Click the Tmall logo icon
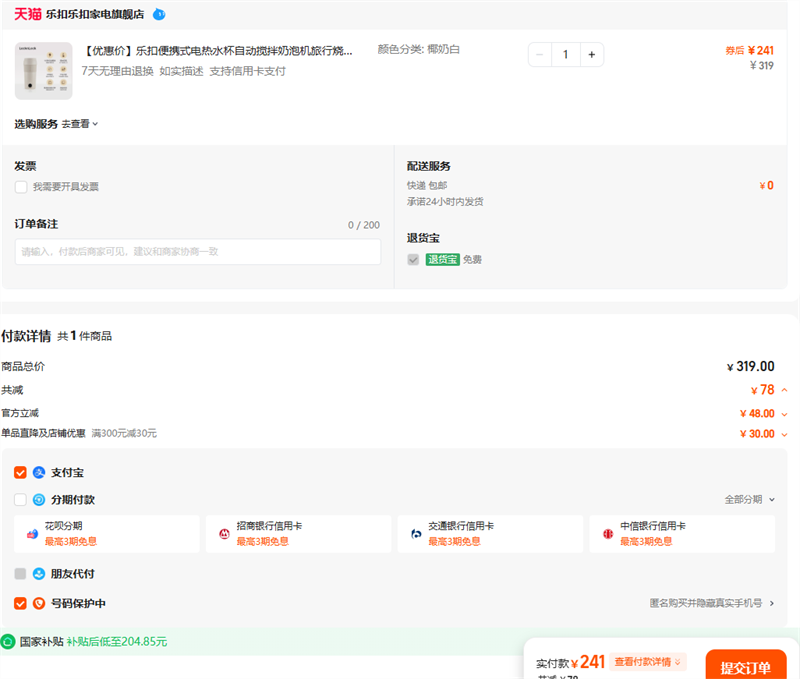Viewport: 800px width, 679px height. [x=28, y=14]
